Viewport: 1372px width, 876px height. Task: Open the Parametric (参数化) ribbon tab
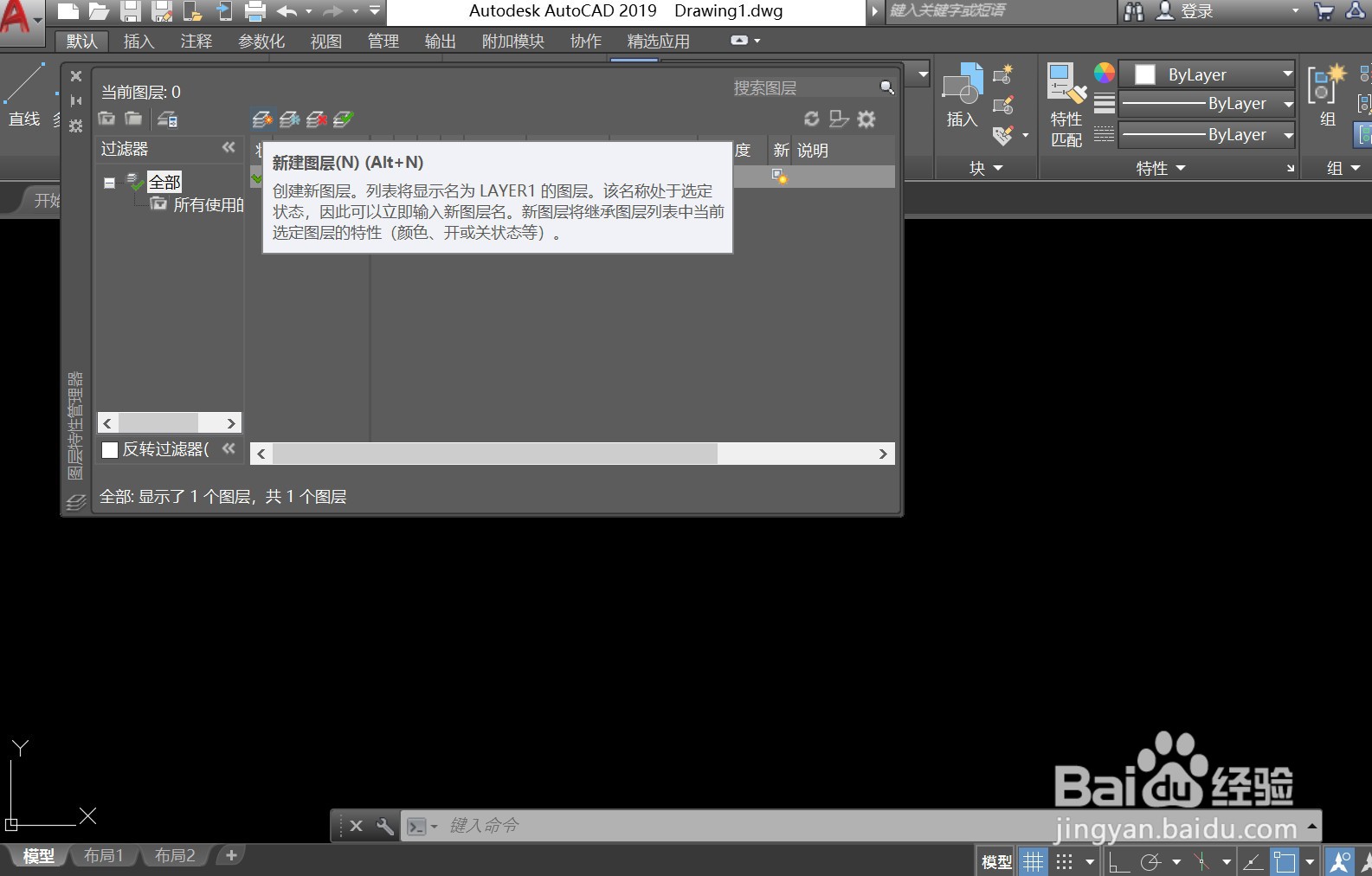[261, 42]
